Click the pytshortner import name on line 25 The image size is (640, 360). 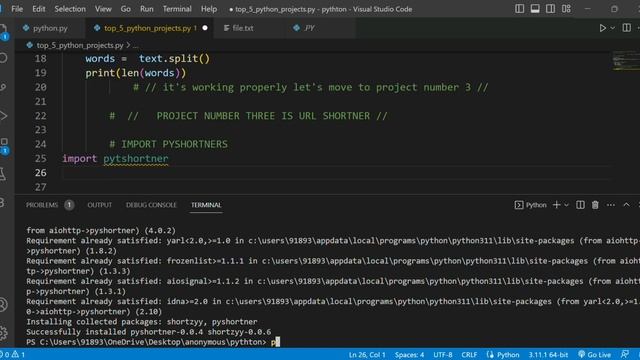[136, 158]
